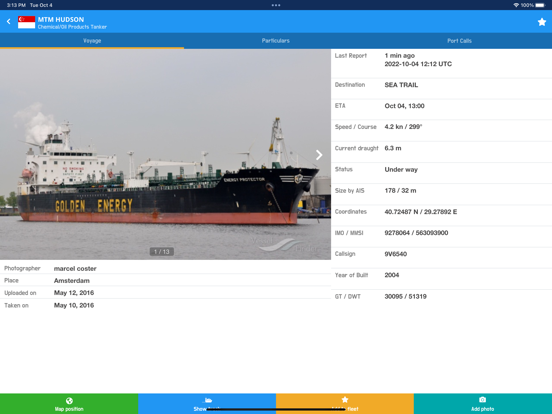Select Chemical/Oil Products Tanker subtitle
Viewport: 552px width, 414px height.
[72, 27]
